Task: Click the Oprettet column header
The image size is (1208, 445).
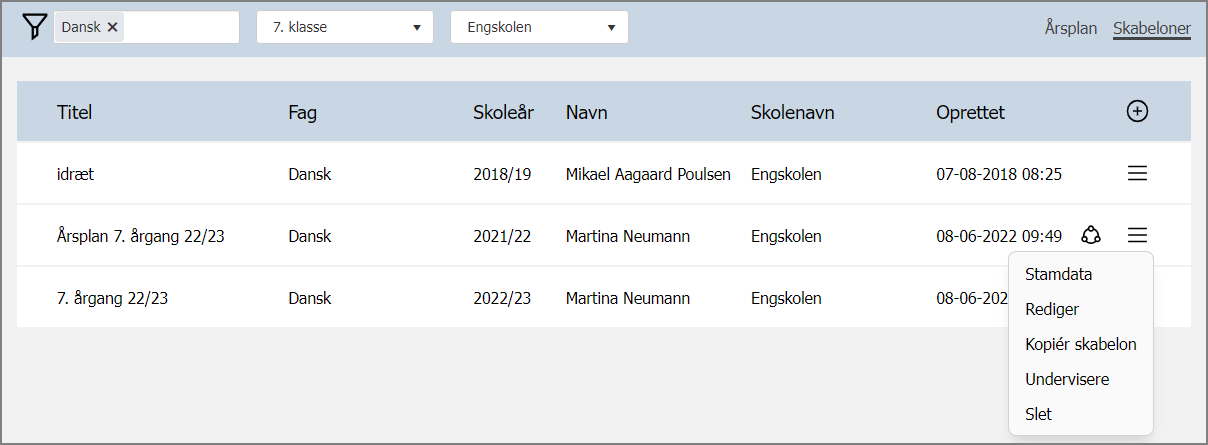Action: 970,112
